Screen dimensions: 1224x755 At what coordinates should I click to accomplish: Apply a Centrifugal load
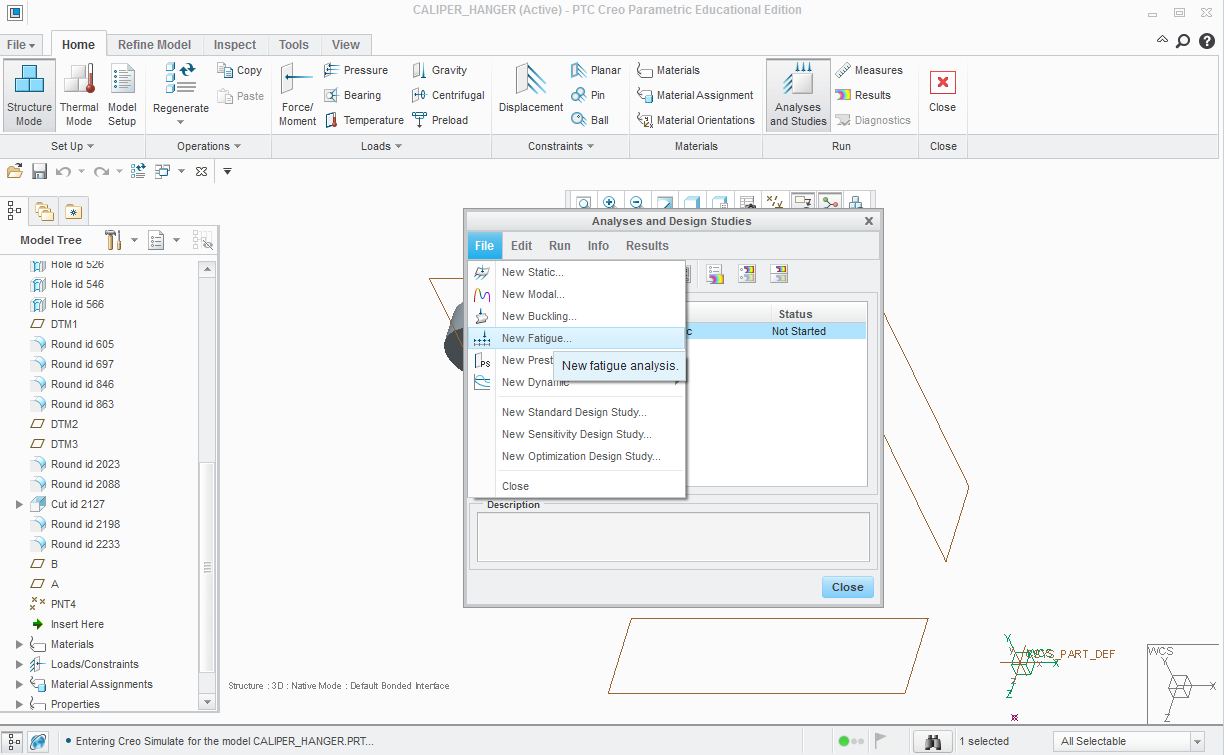click(448, 95)
